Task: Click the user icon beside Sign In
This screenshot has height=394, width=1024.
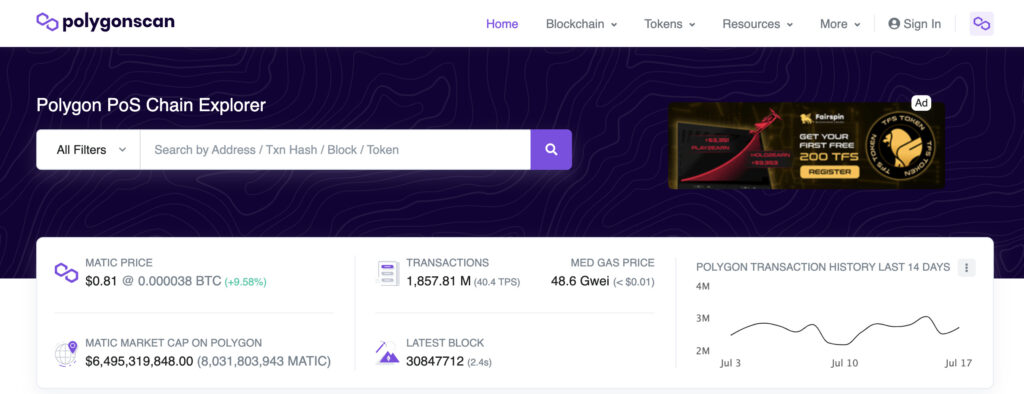Action: (x=894, y=24)
